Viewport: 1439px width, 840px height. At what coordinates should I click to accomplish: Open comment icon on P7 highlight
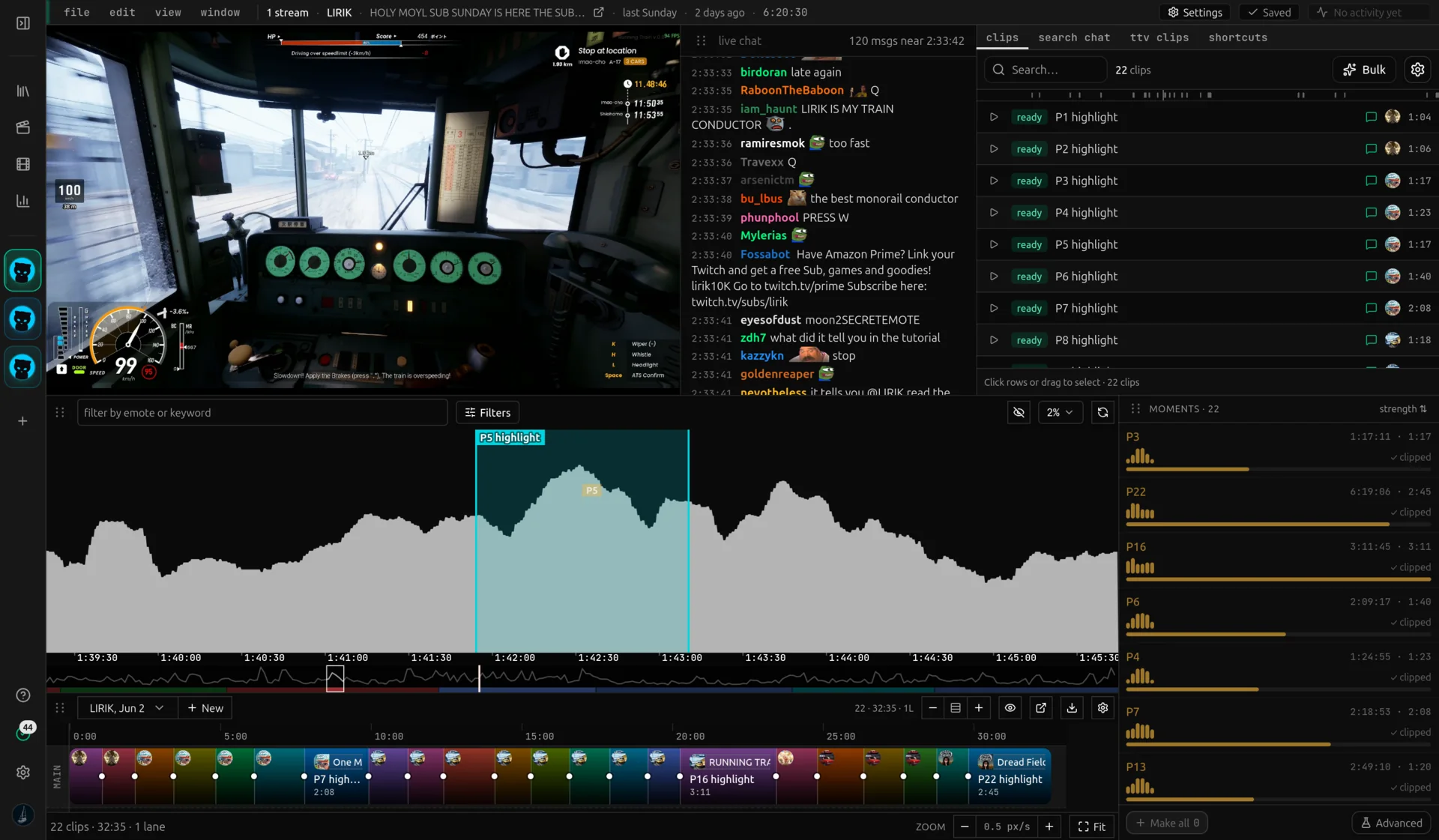coord(1371,308)
